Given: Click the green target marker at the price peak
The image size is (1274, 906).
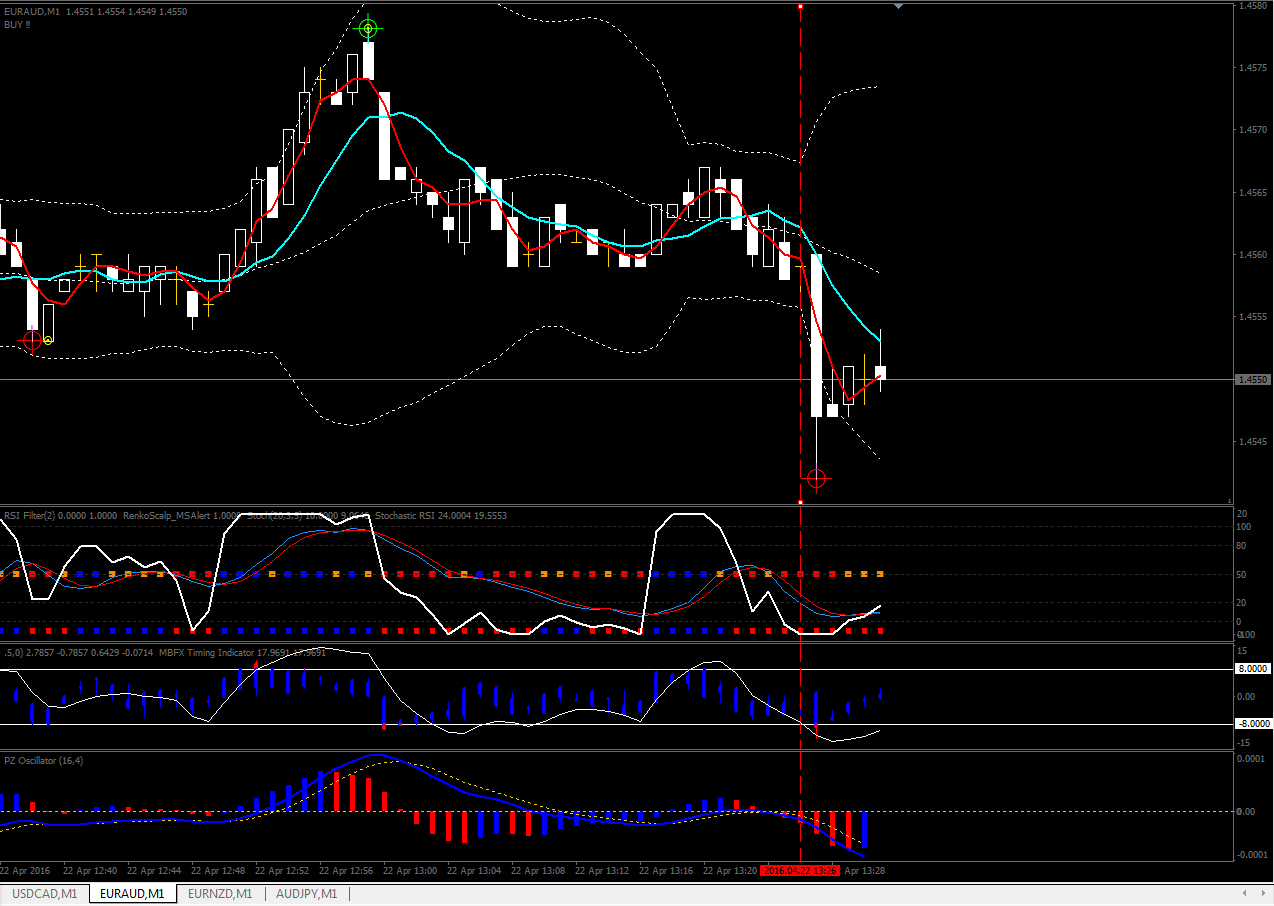Looking at the screenshot, I should 368,27.
